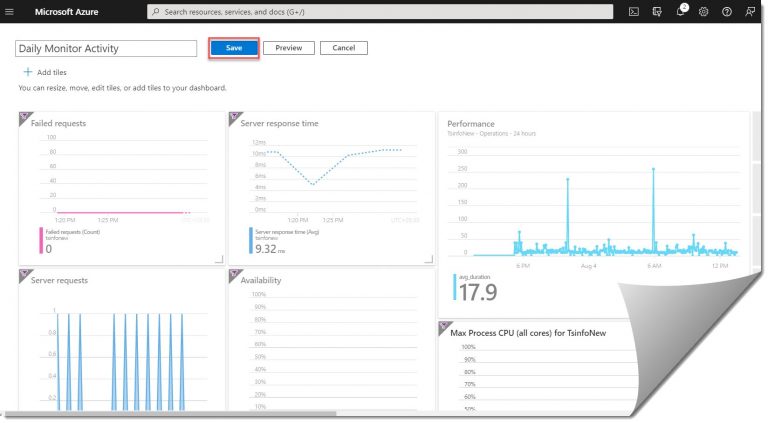
Task: Click the Server response time tile resize handle
Action: 429,259
